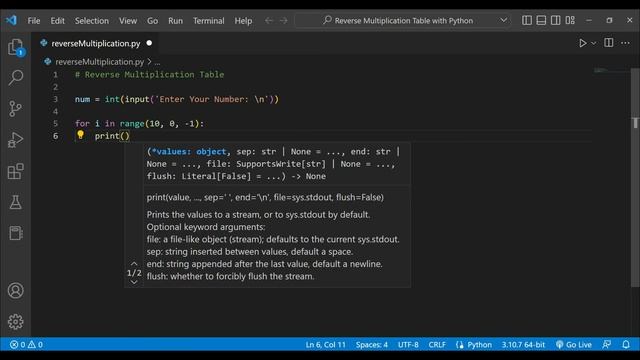Select interpreter 3.10.7 64-bit
This screenshot has width=640, height=360.
pyautogui.click(x=523, y=344)
